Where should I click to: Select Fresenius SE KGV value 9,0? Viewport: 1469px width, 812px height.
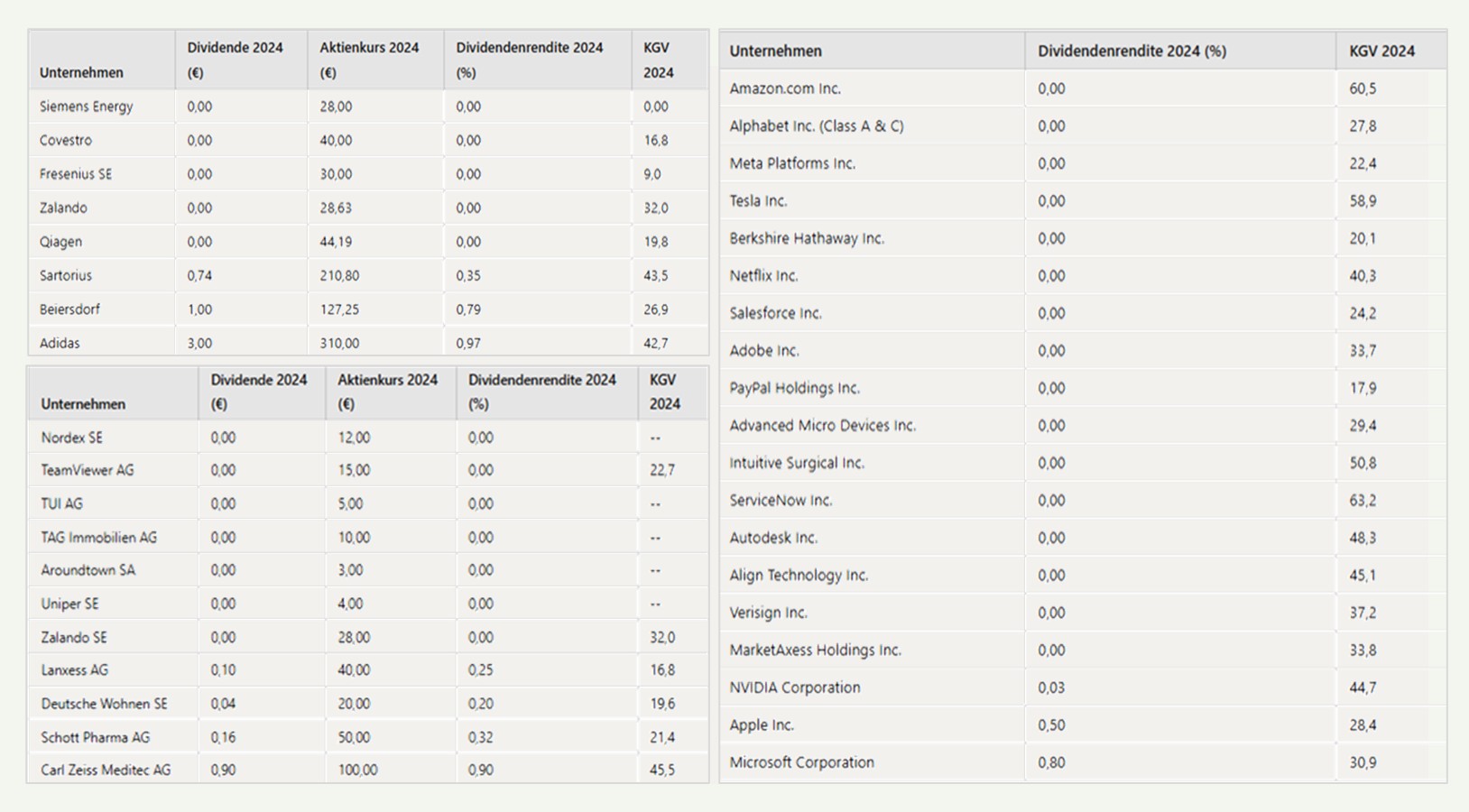click(651, 174)
